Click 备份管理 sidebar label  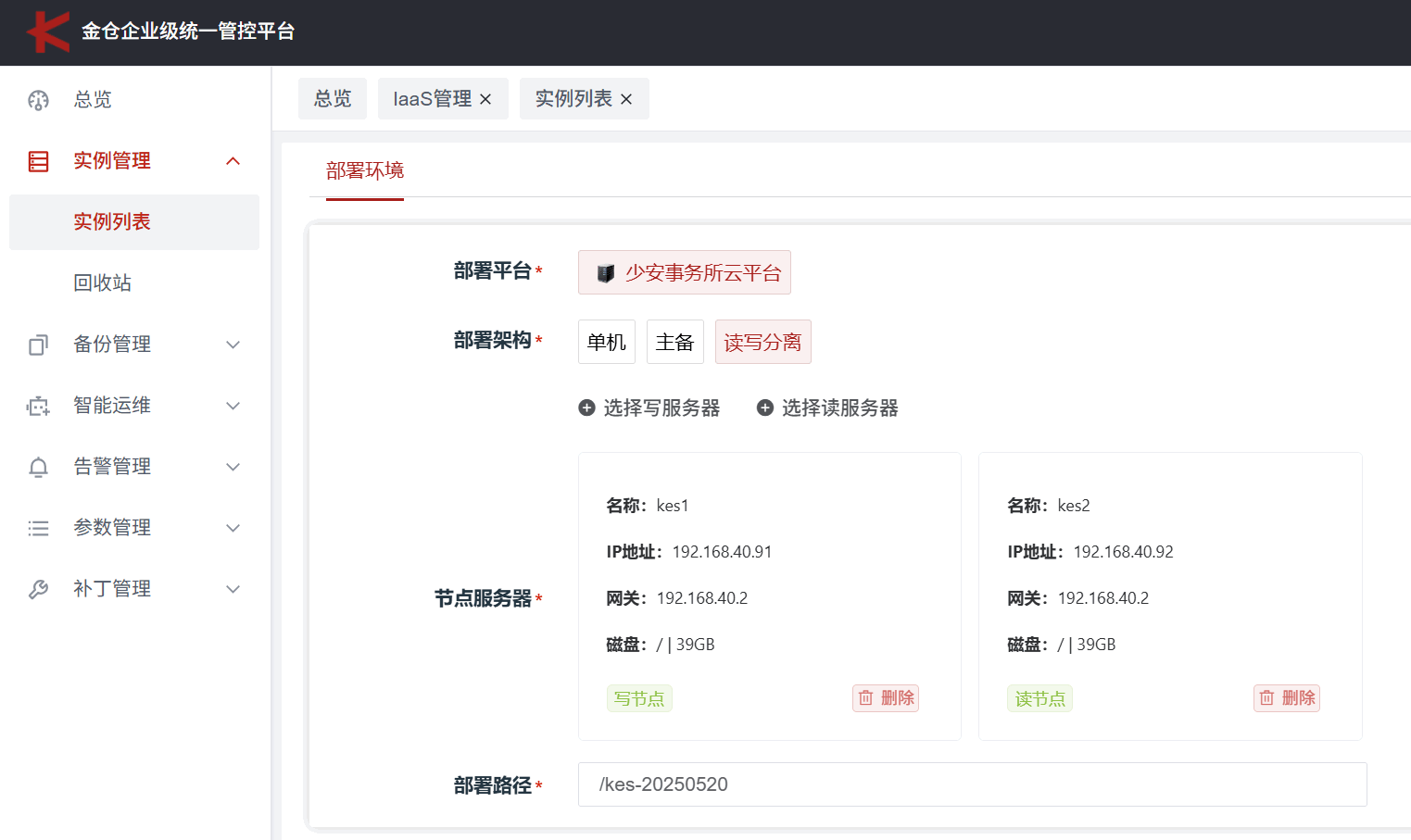coord(112,345)
